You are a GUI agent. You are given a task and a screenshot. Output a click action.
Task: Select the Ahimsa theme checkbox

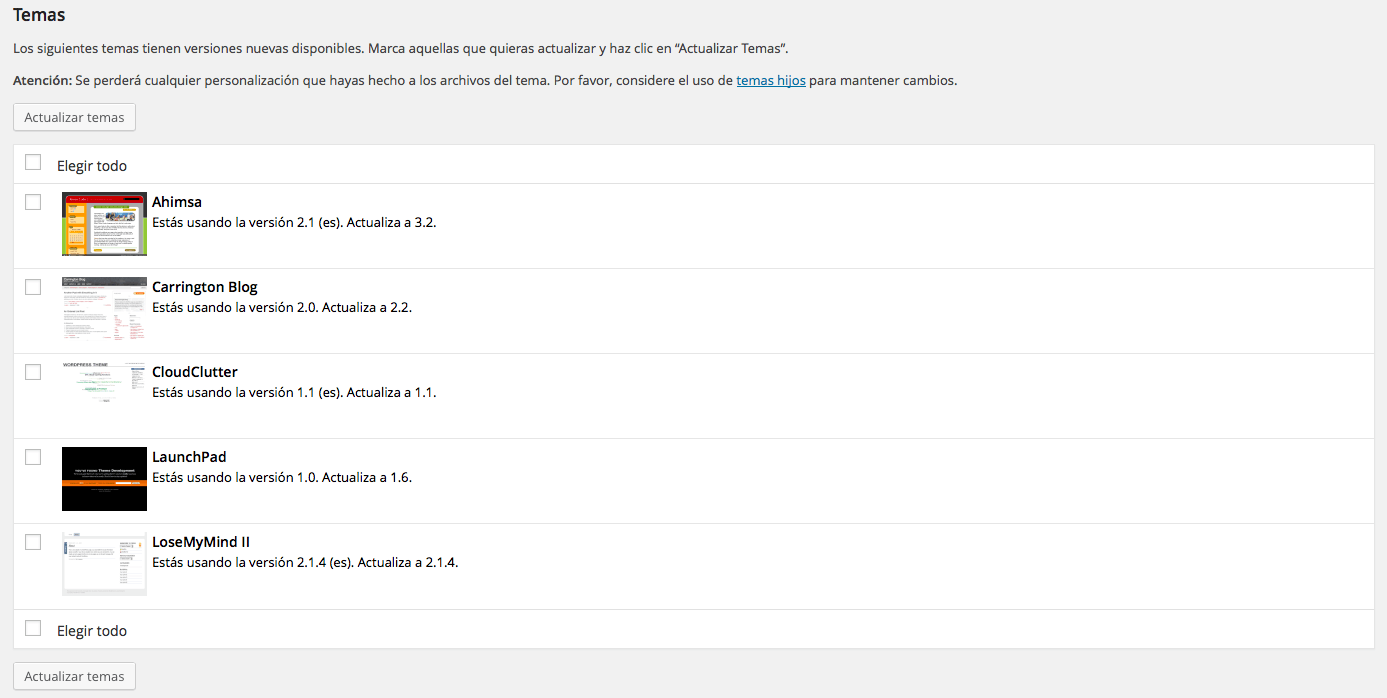tap(33, 202)
